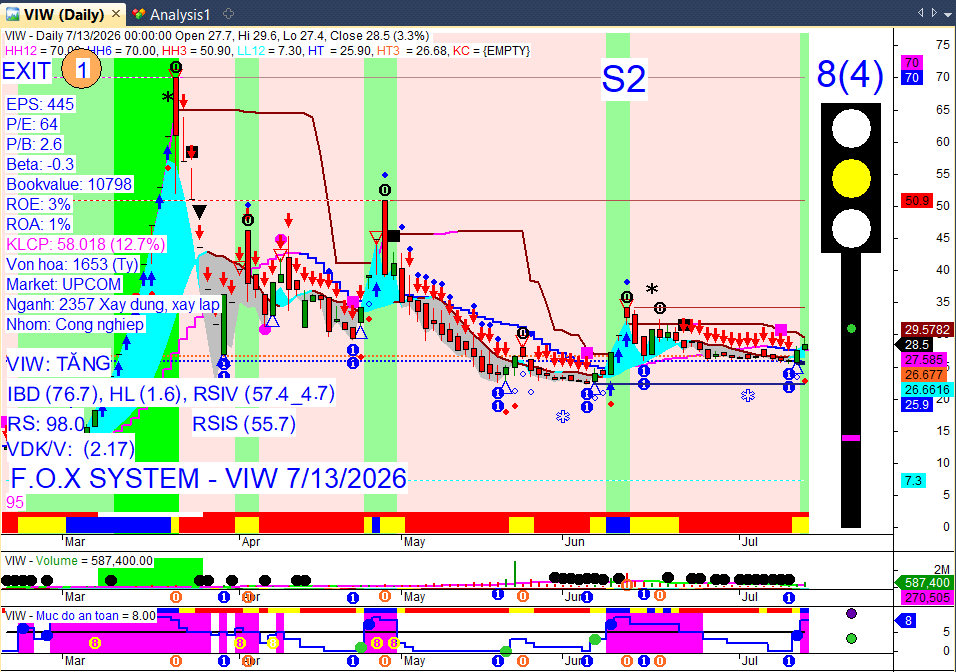Open the tab list dropdown arrow
The image size is (956, 672).
pyautogui.click(x=948, y=12)
